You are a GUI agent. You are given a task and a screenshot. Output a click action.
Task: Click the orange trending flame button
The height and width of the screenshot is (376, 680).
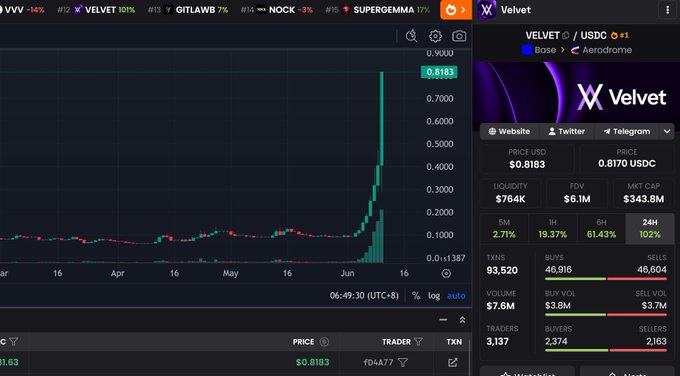(x=456, y=10)
